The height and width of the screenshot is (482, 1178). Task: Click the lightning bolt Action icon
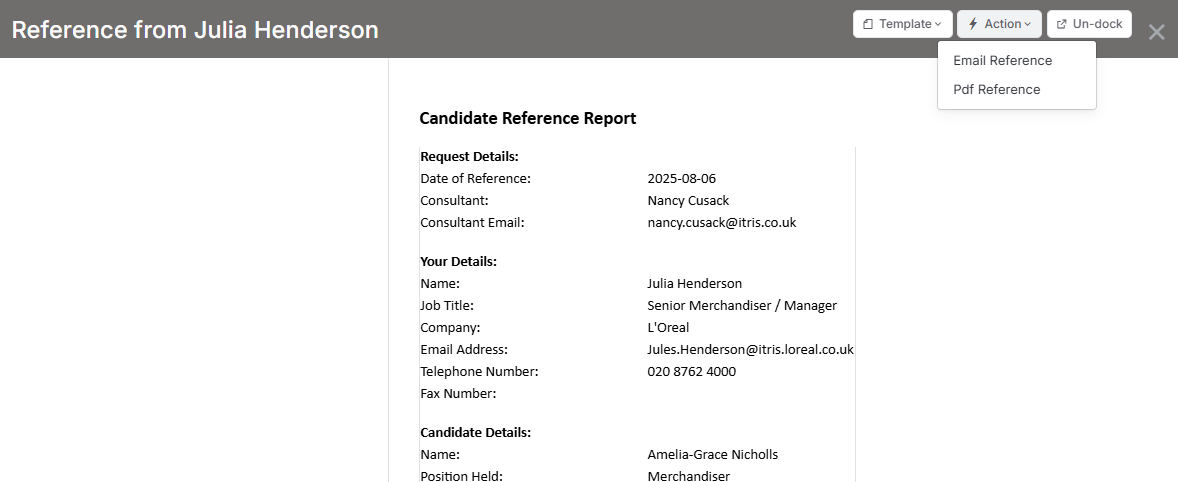coord(973,24)
